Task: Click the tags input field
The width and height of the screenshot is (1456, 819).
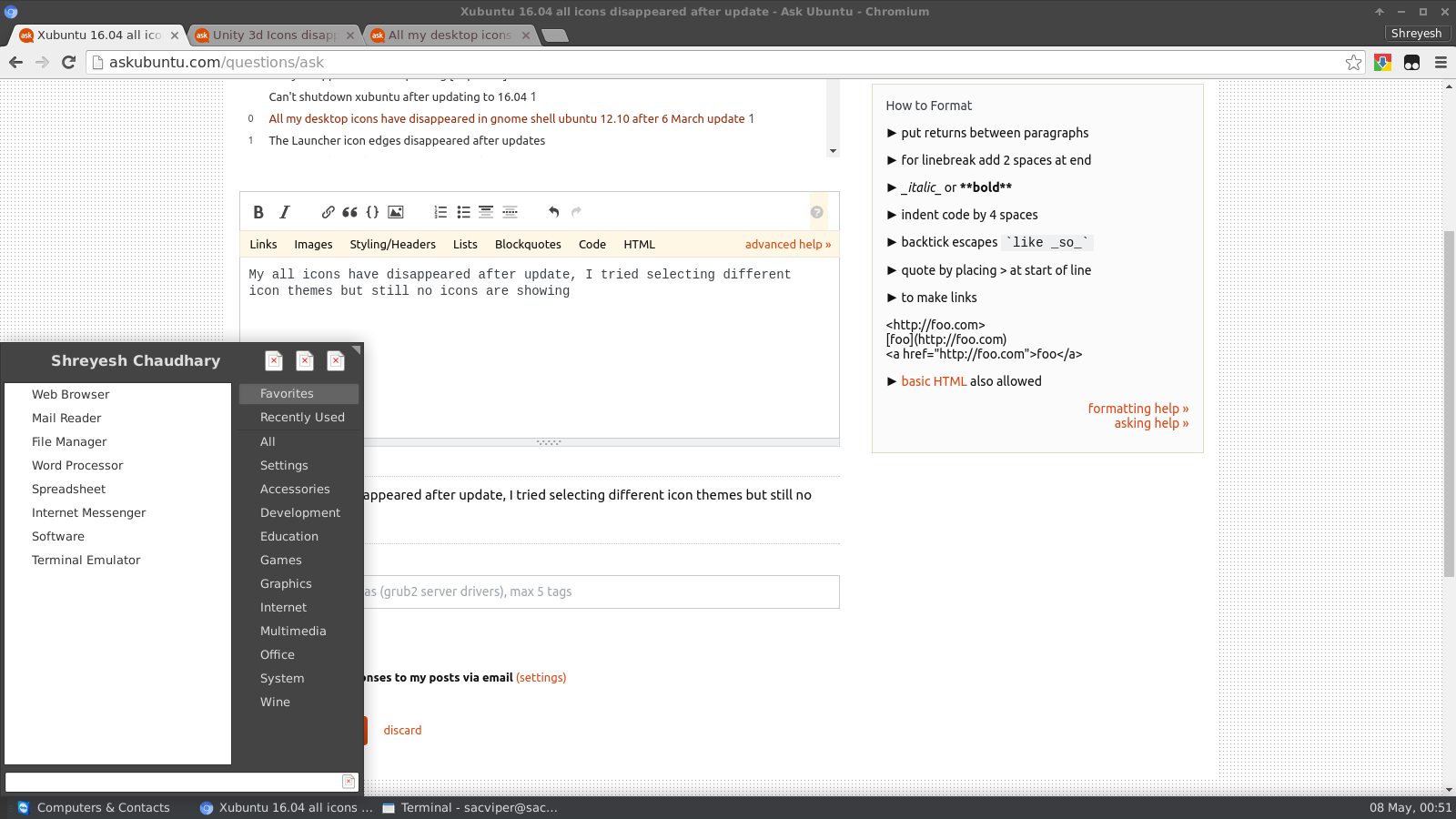Action: click(601, 591)
